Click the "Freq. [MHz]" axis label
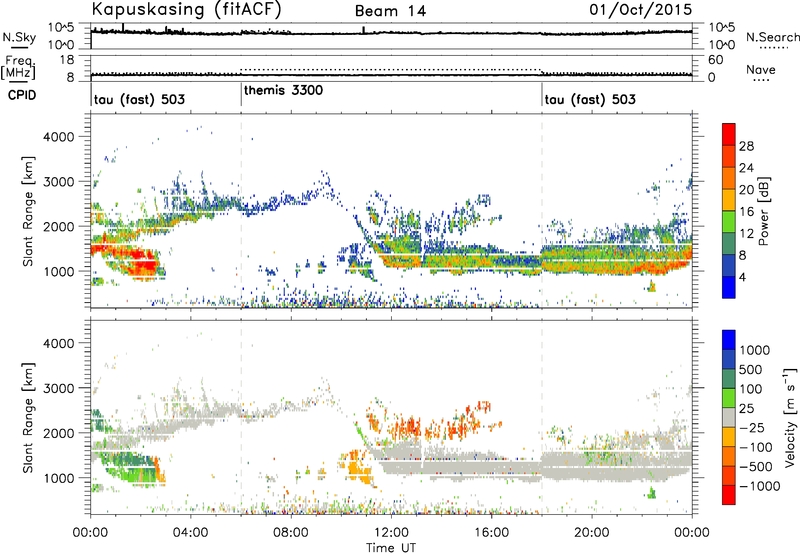 [x=18, y=68]
